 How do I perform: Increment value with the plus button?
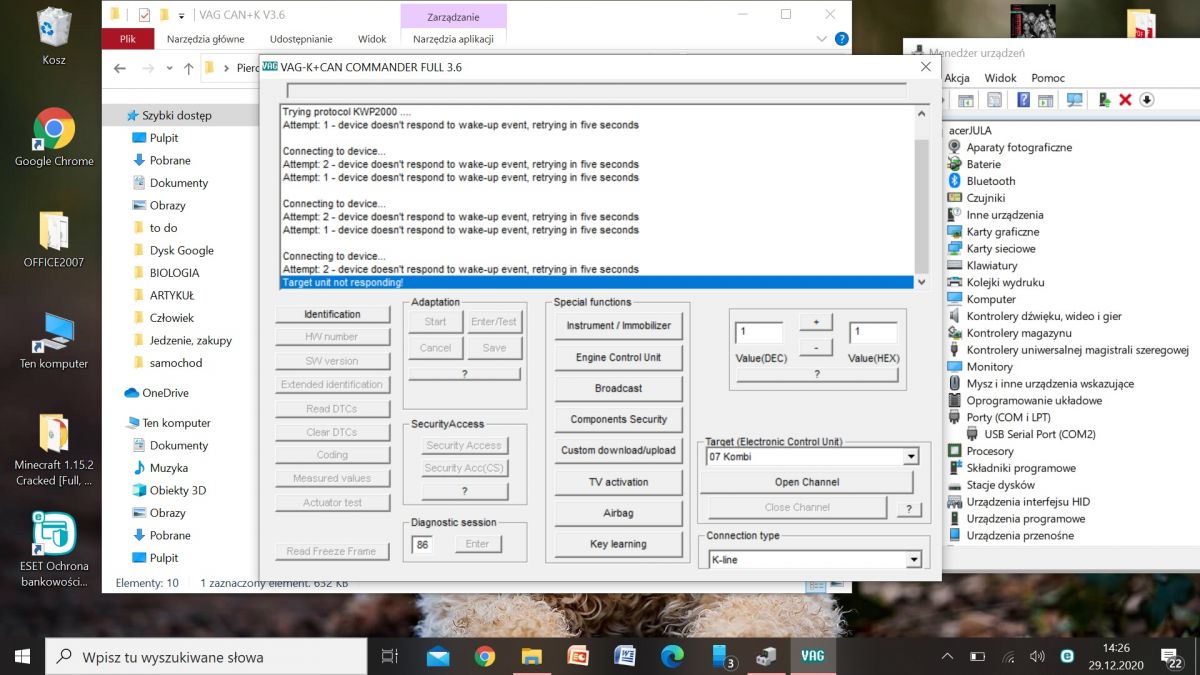[816, 323]
